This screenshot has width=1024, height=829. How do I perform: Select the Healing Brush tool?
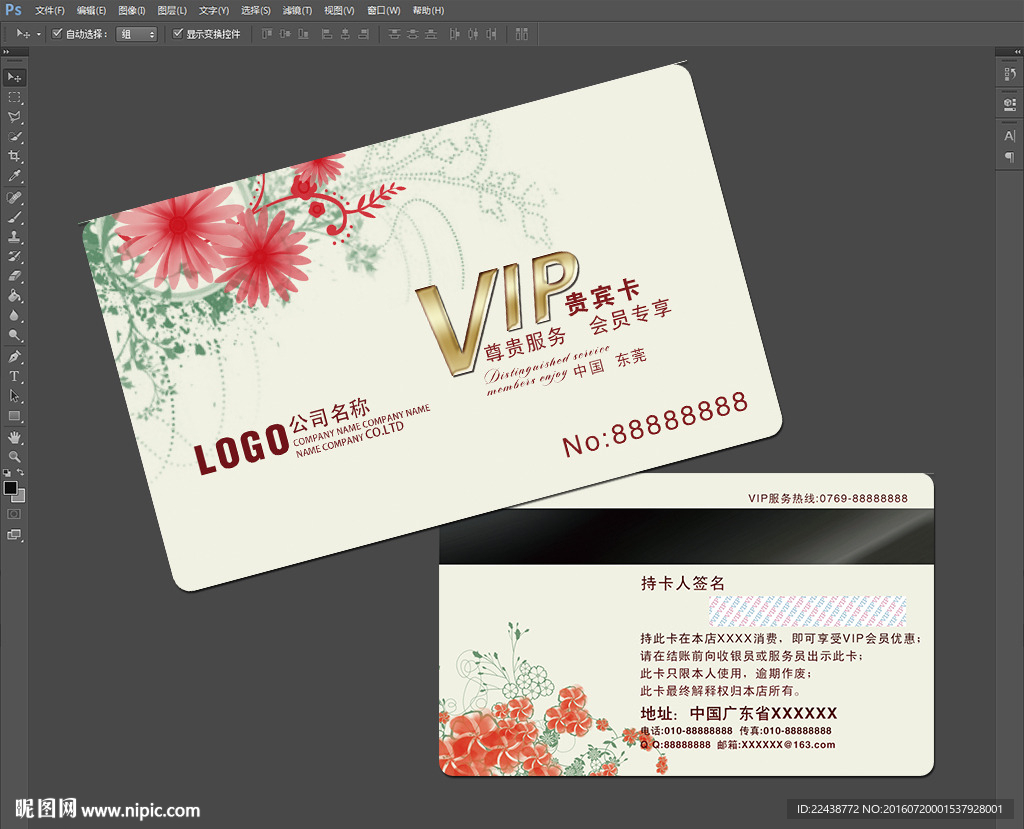14,197
